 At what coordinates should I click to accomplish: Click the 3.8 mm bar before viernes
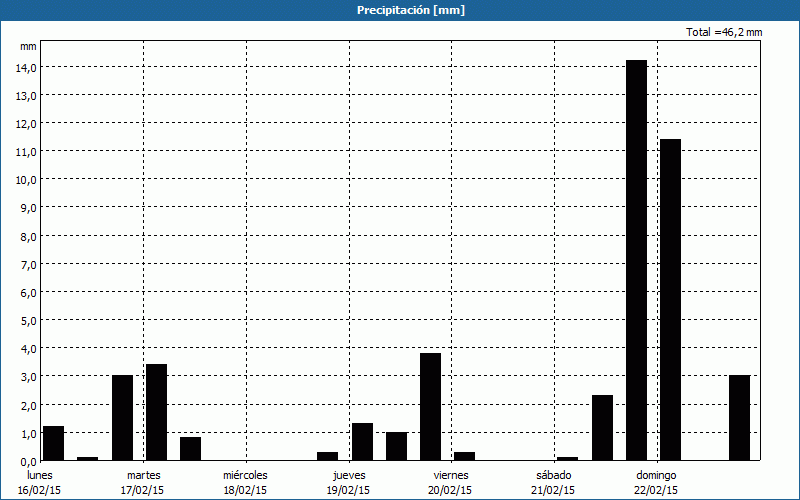point(430,406)
